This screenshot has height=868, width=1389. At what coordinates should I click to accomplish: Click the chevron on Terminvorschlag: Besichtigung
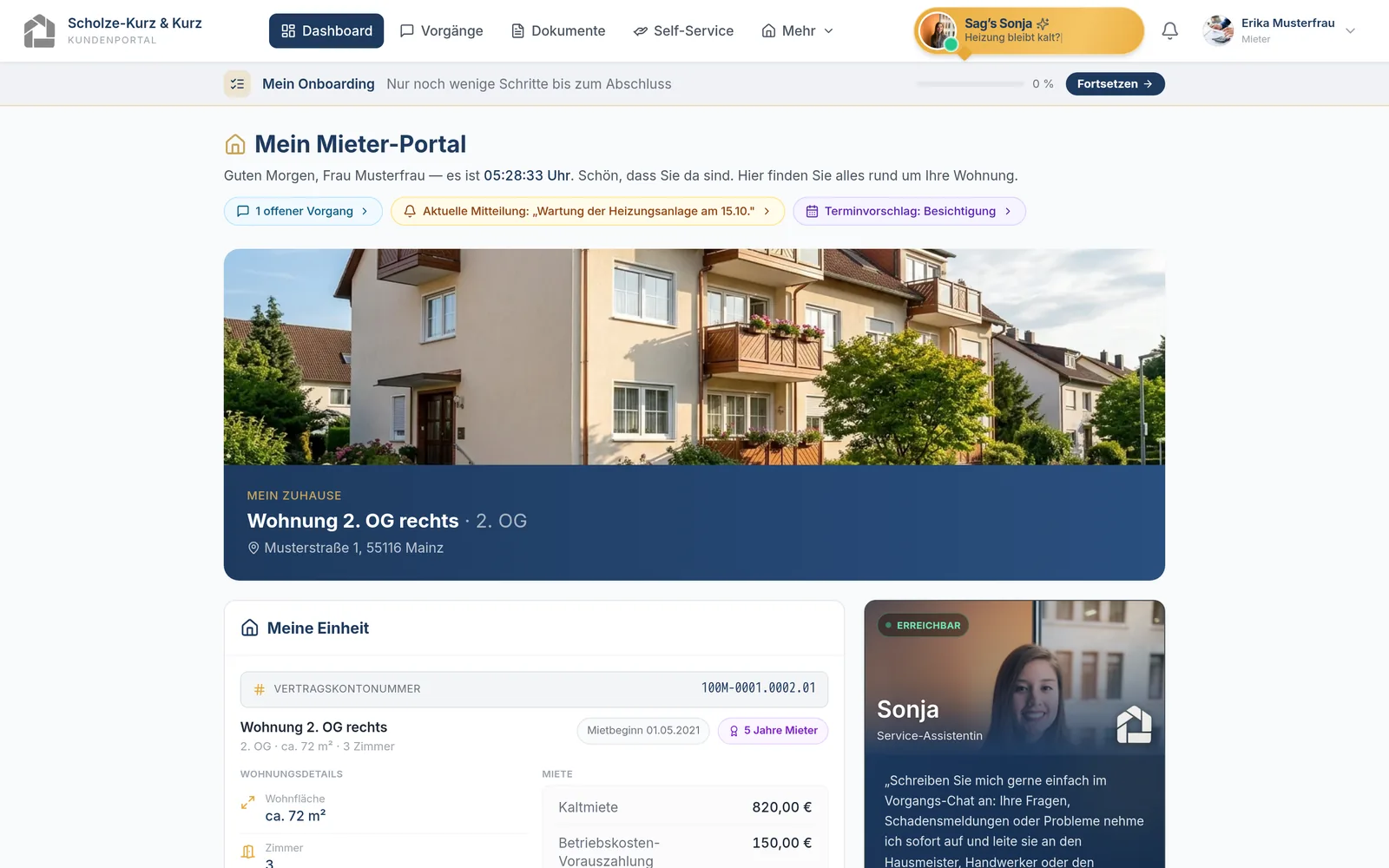tap(1008, 211)
